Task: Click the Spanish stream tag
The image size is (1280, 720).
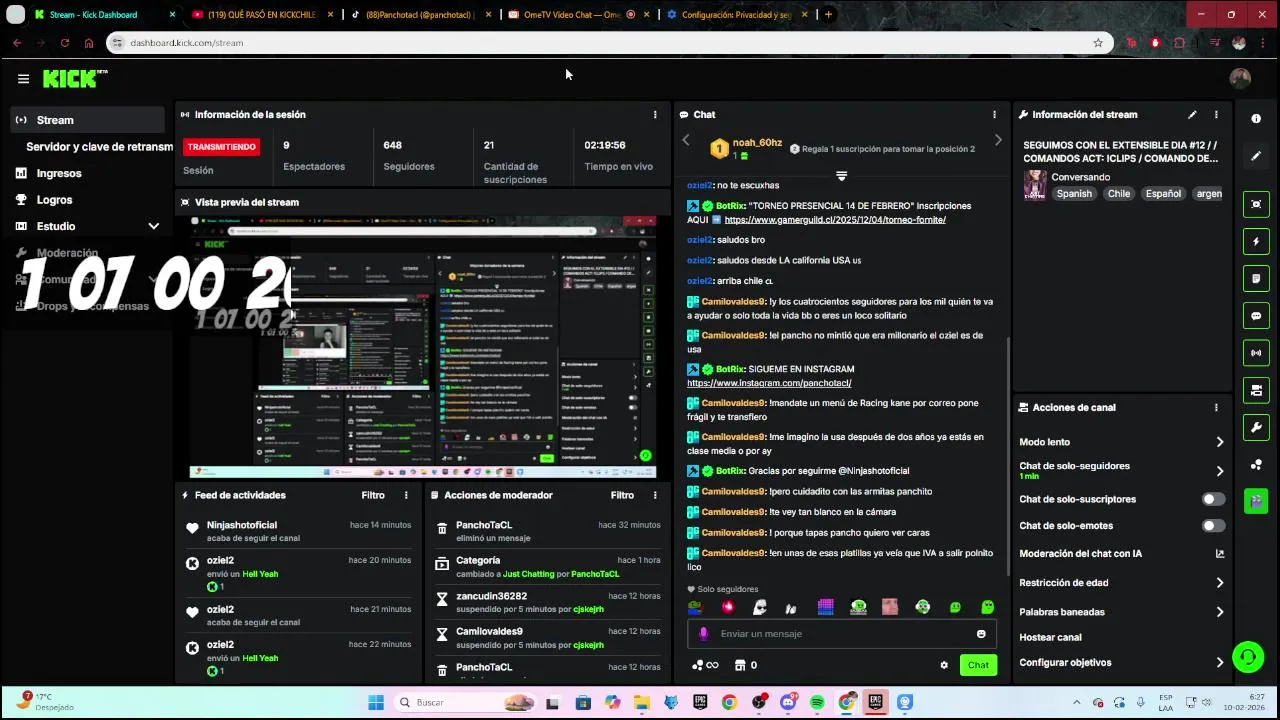Action: click(1074, 194)
